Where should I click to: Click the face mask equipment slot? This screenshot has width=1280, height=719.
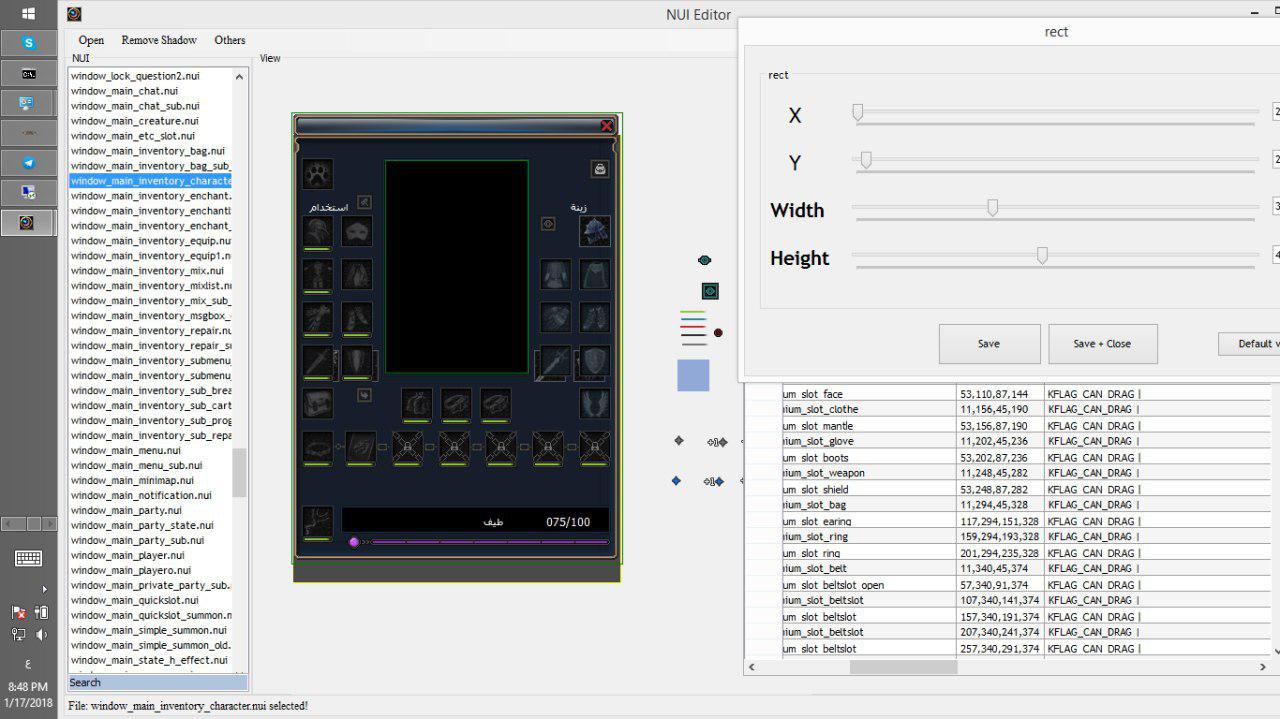(x=357, y=232)
